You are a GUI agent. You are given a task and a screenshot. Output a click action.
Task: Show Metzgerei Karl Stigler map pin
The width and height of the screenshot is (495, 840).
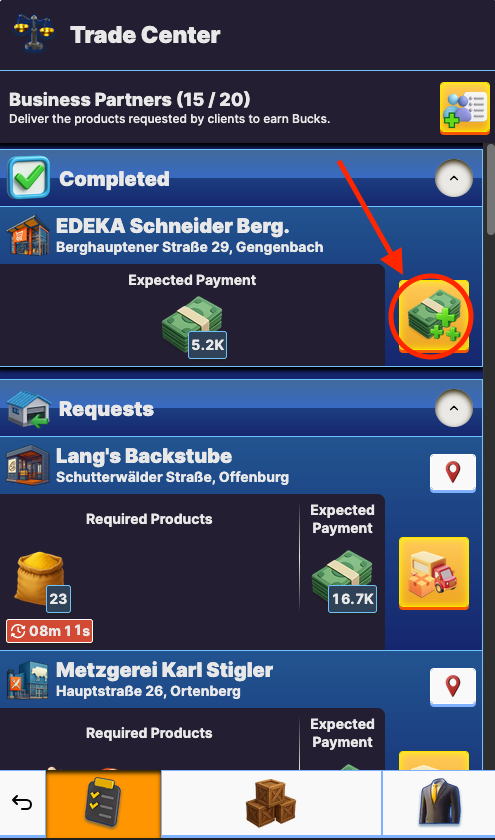tap(453, 687)
